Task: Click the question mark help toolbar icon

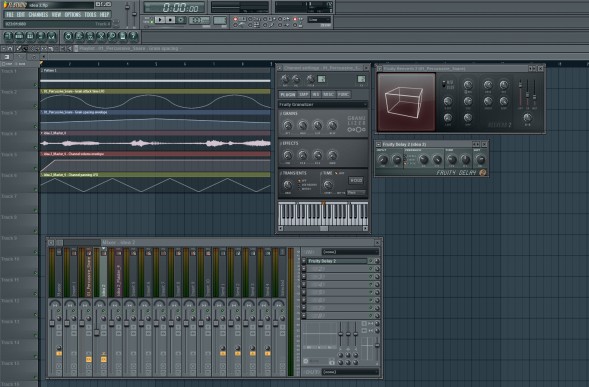Action: point(133,36)
